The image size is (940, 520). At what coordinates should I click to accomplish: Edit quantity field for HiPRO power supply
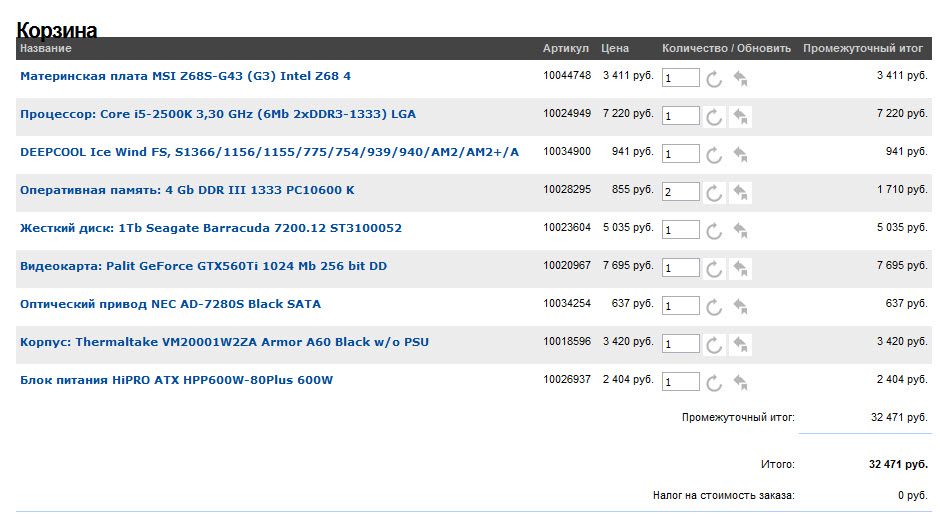point(680,381)
